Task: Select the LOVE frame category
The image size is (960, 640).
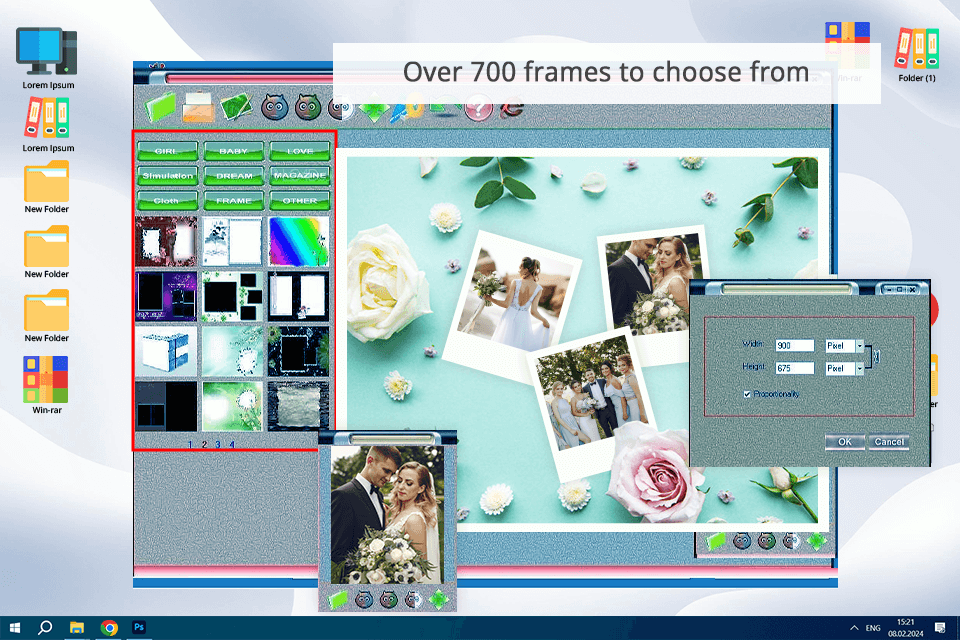Action: [x=300, y=151]
